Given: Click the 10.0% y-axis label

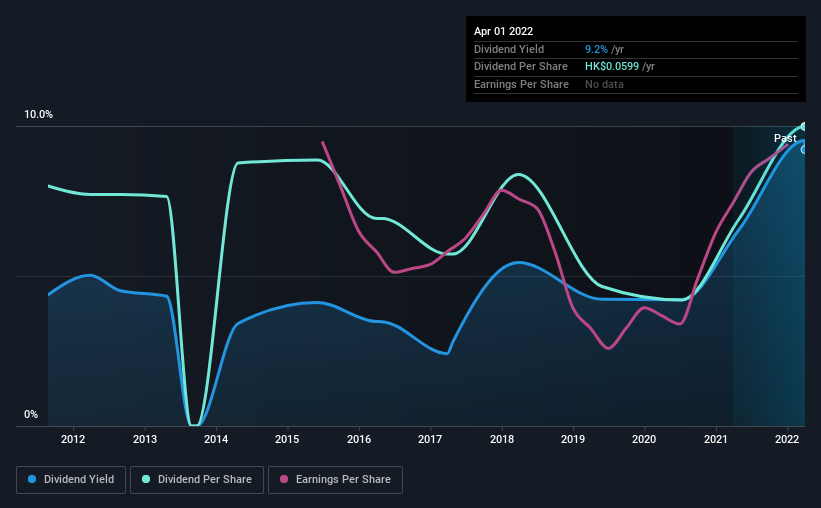Looking at the screenshot, I should tap(38, 115).
